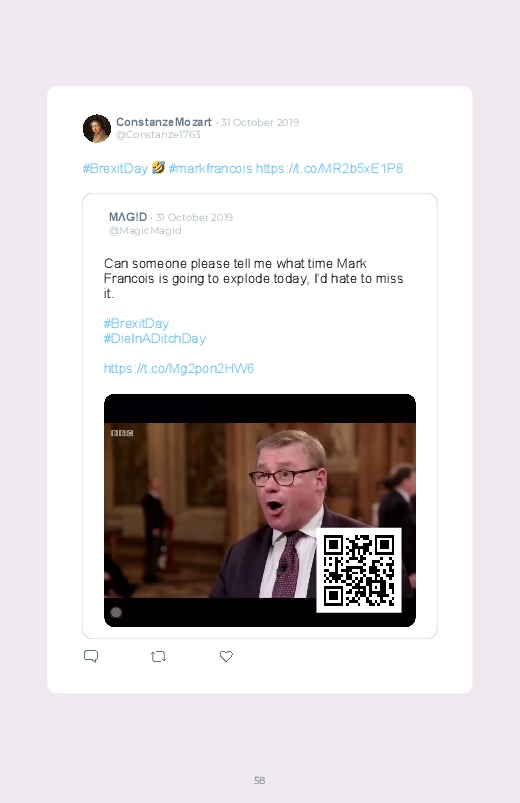Open ConstanzeMozart's profile avatar
Viewport: 520px width, 803px height.
(x=97, y=128)
